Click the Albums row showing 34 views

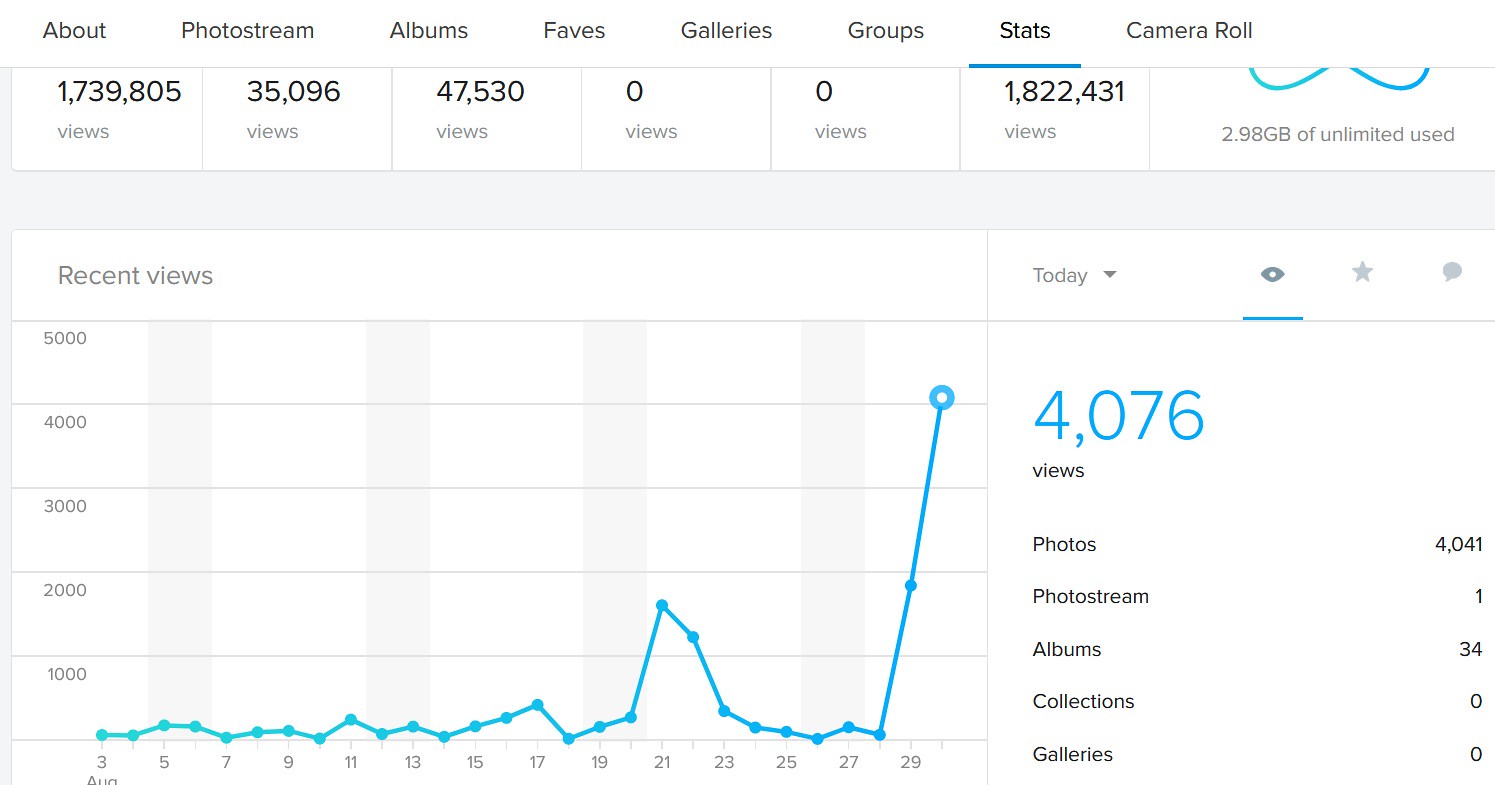1256,650
